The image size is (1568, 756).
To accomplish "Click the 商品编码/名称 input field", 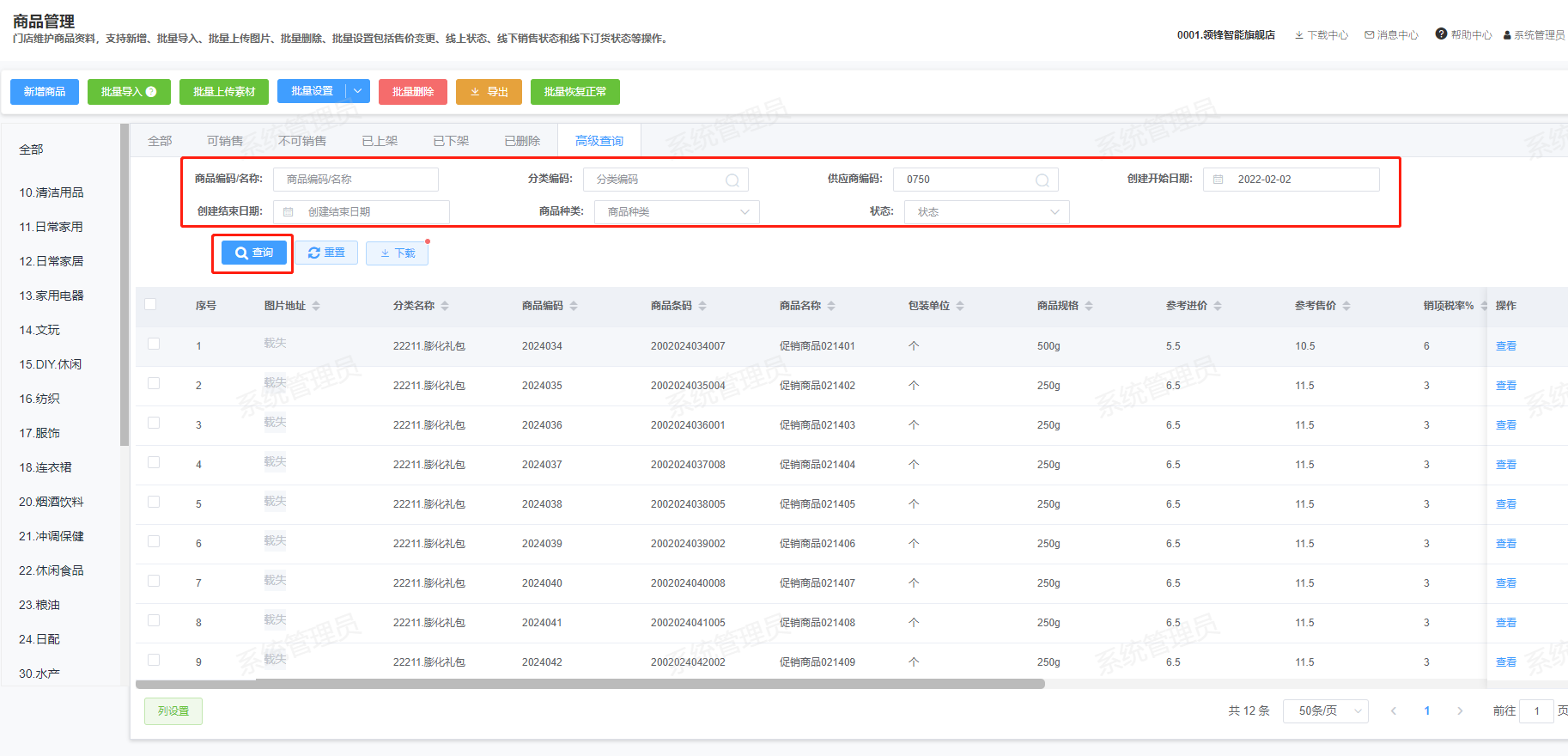I will [356, 180].
